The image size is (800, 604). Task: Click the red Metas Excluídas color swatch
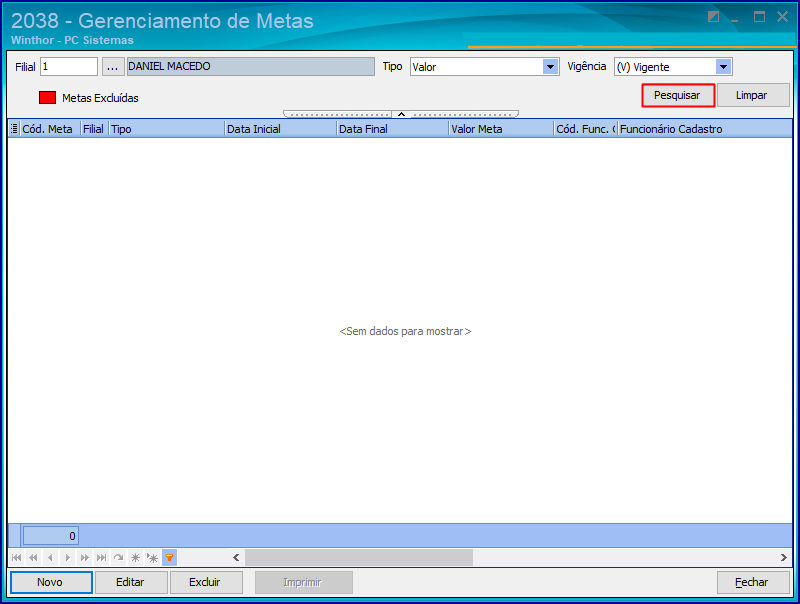(47, 98)
